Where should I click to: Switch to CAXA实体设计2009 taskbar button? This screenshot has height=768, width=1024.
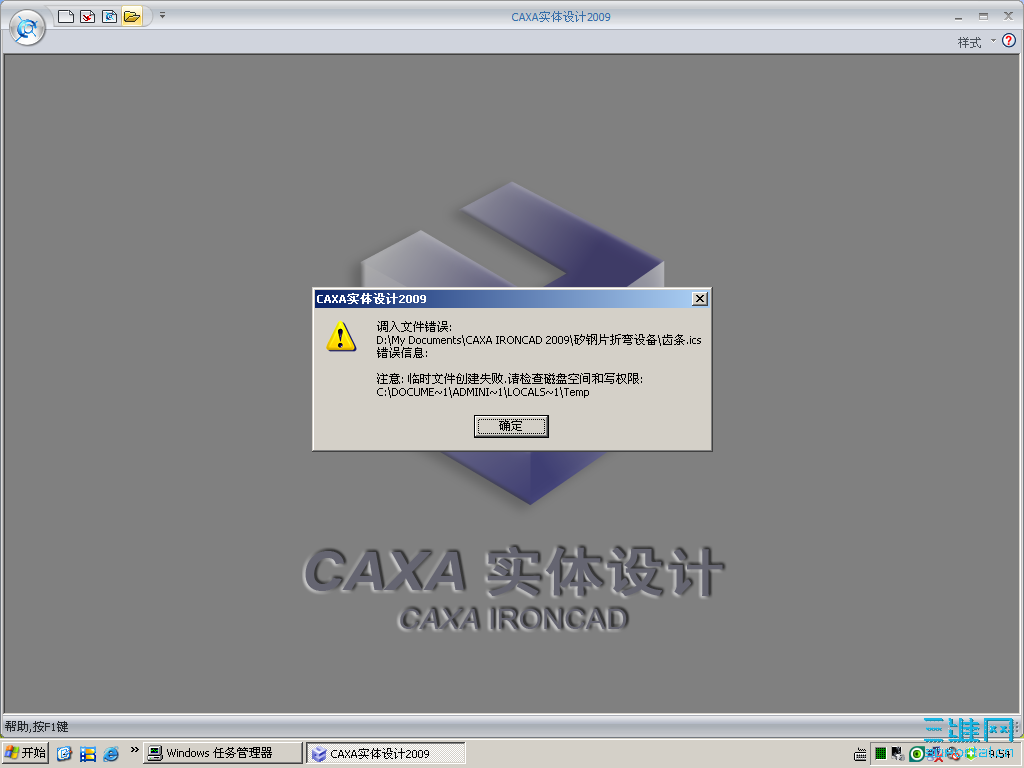pos(386,754)
